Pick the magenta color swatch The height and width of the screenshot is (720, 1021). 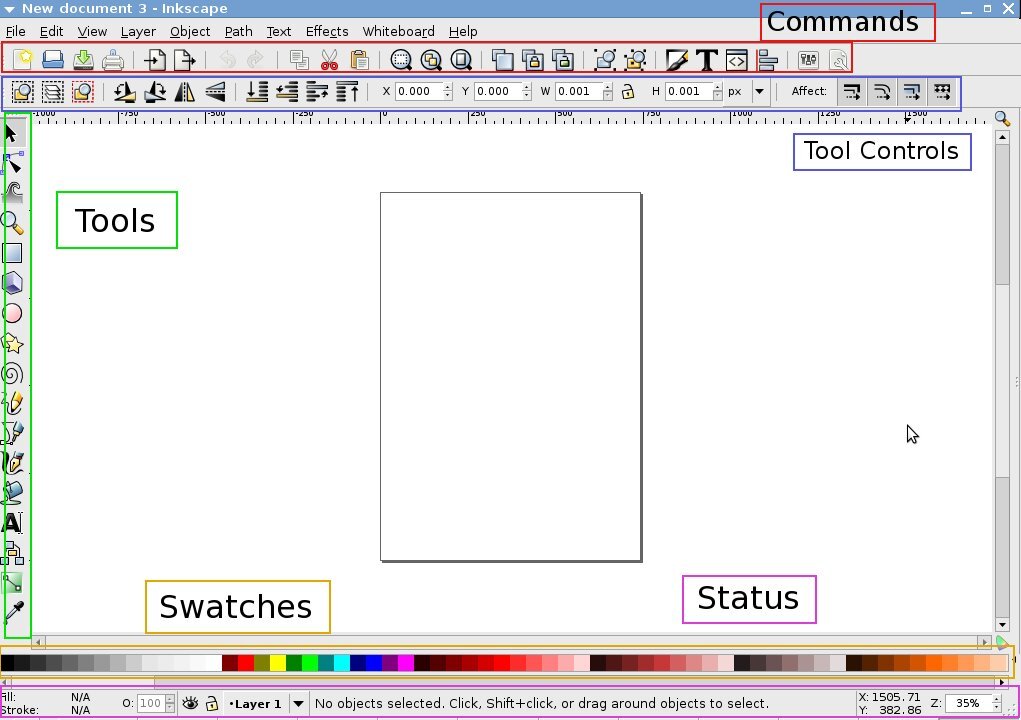[406, 663]
